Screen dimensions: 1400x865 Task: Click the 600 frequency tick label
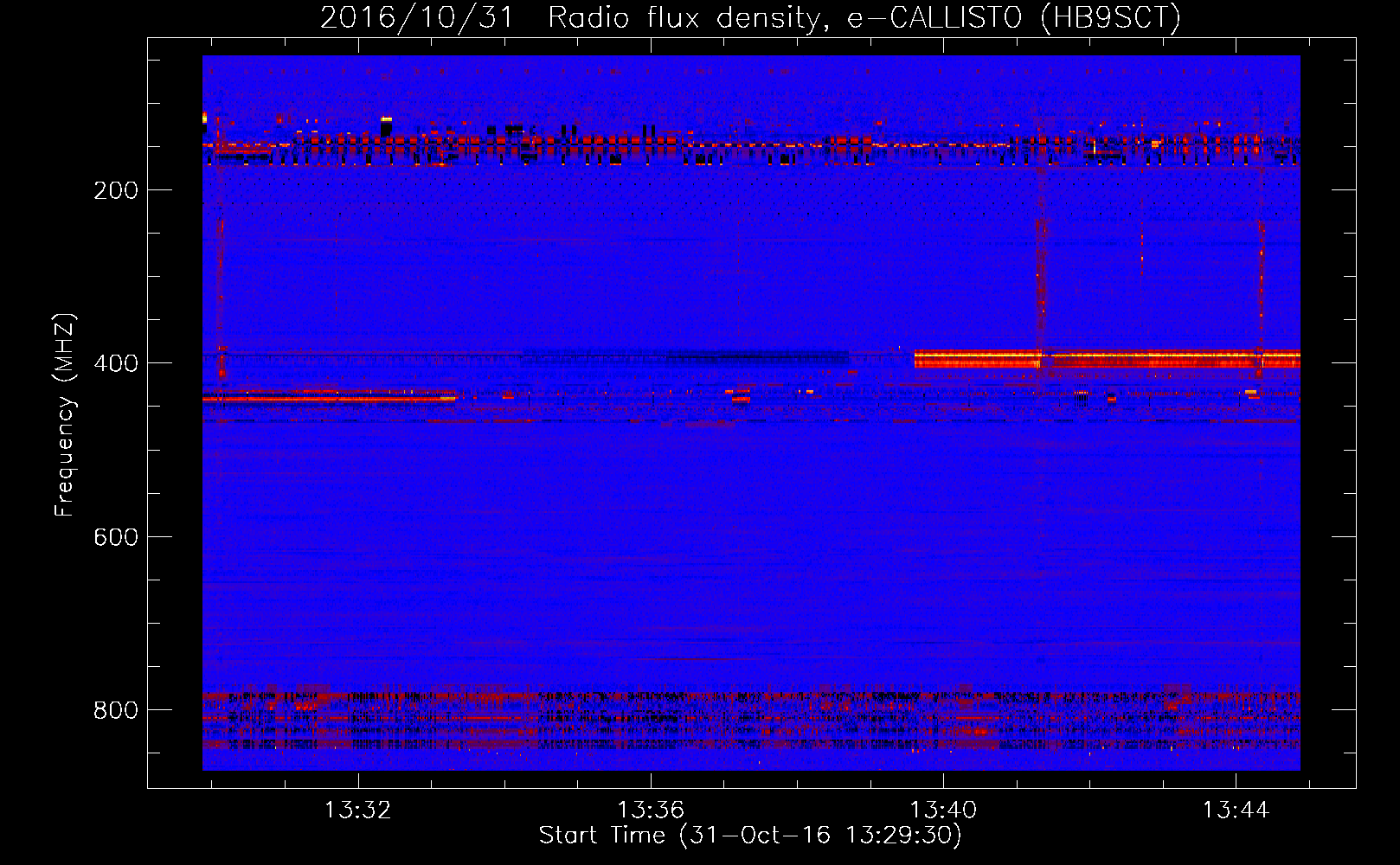(x=116, y=536)
